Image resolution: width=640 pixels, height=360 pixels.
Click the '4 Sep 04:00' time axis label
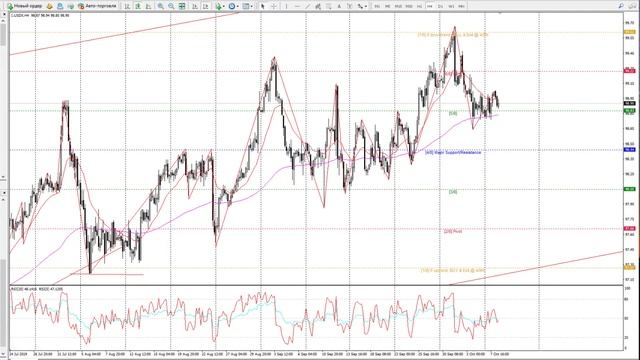[x=307, y=354]
